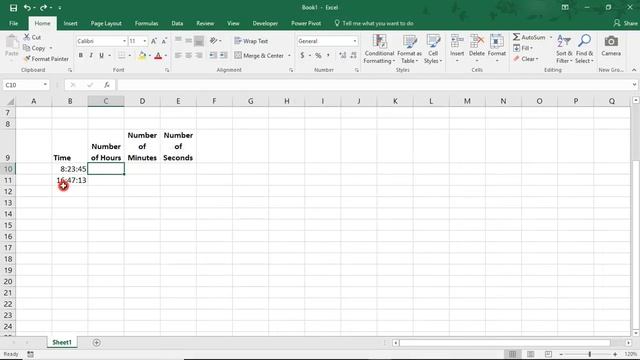Select cell containing 8:23:45
640x360 pixels.
pos(70,169)
